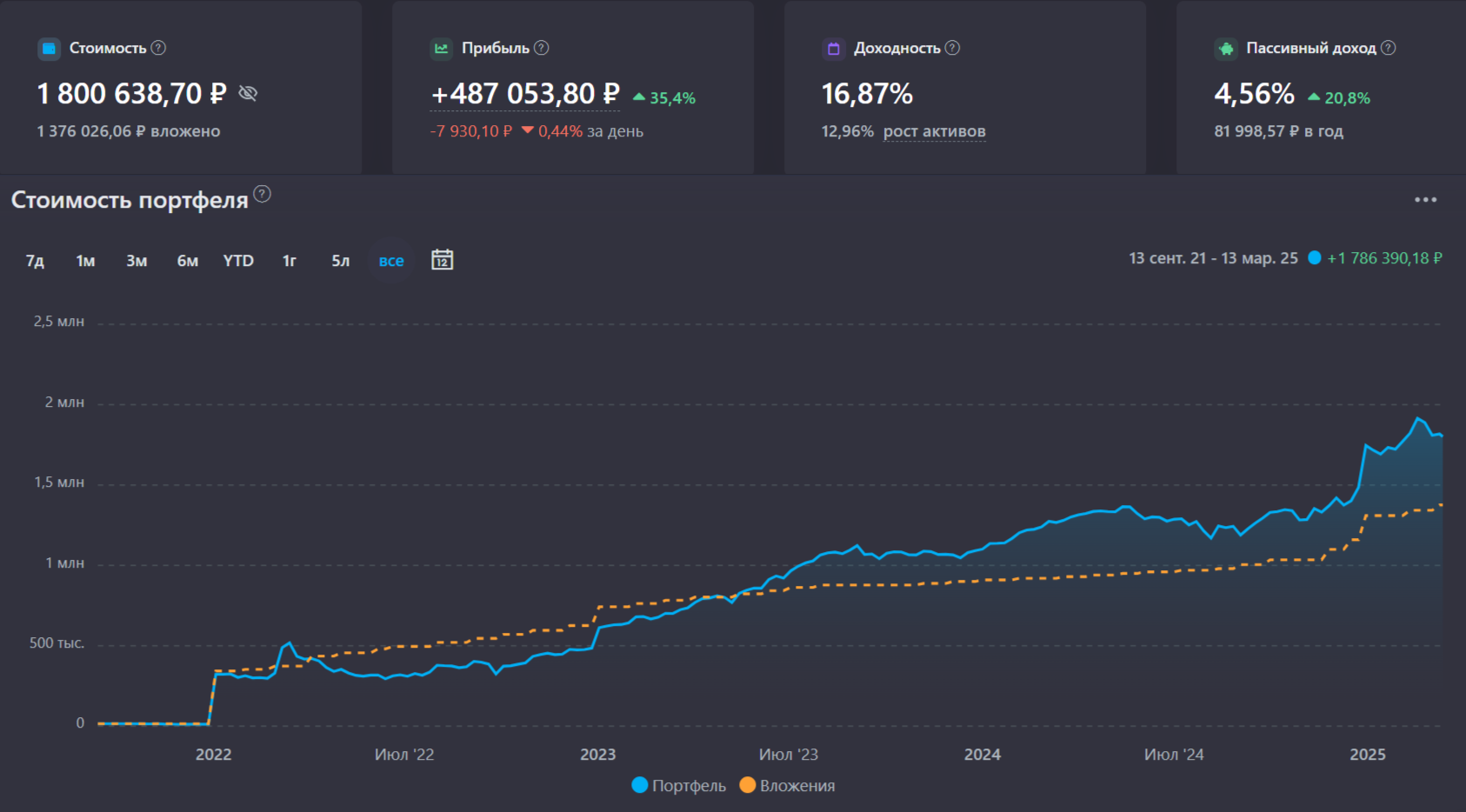Open help tooltip next to Пассивный доход
The width and height of the screenshot is (1466, 812).
tap(1389, 48)
